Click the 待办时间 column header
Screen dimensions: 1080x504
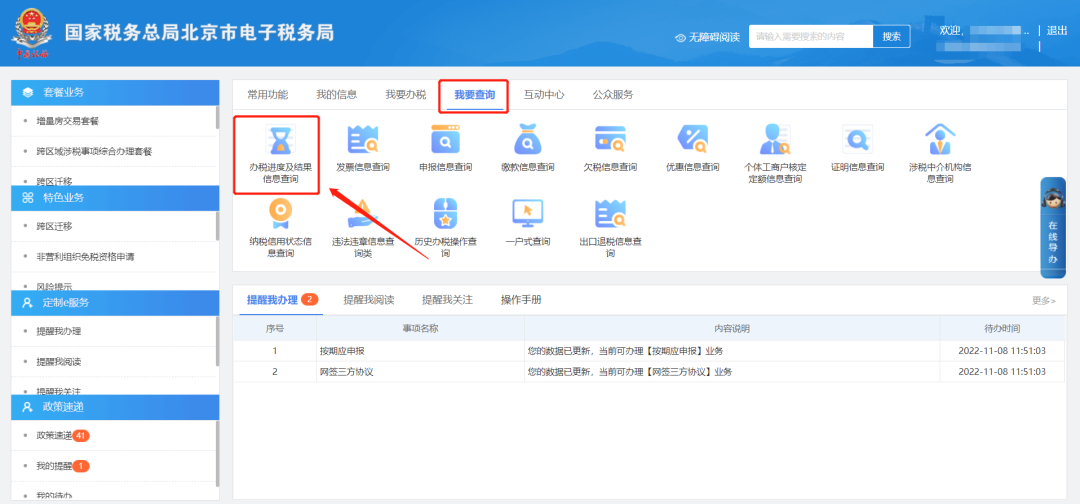1002,328
